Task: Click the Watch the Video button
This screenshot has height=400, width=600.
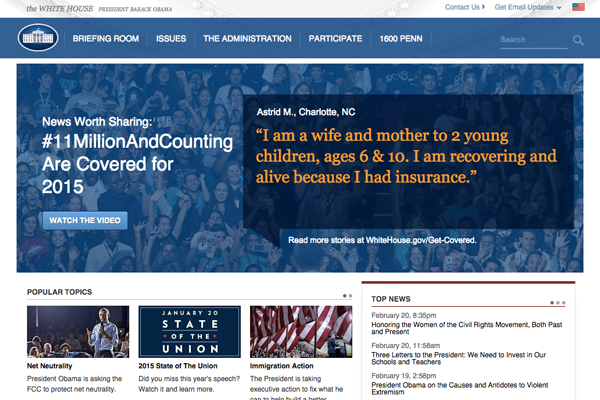Action: pos(85,220)
